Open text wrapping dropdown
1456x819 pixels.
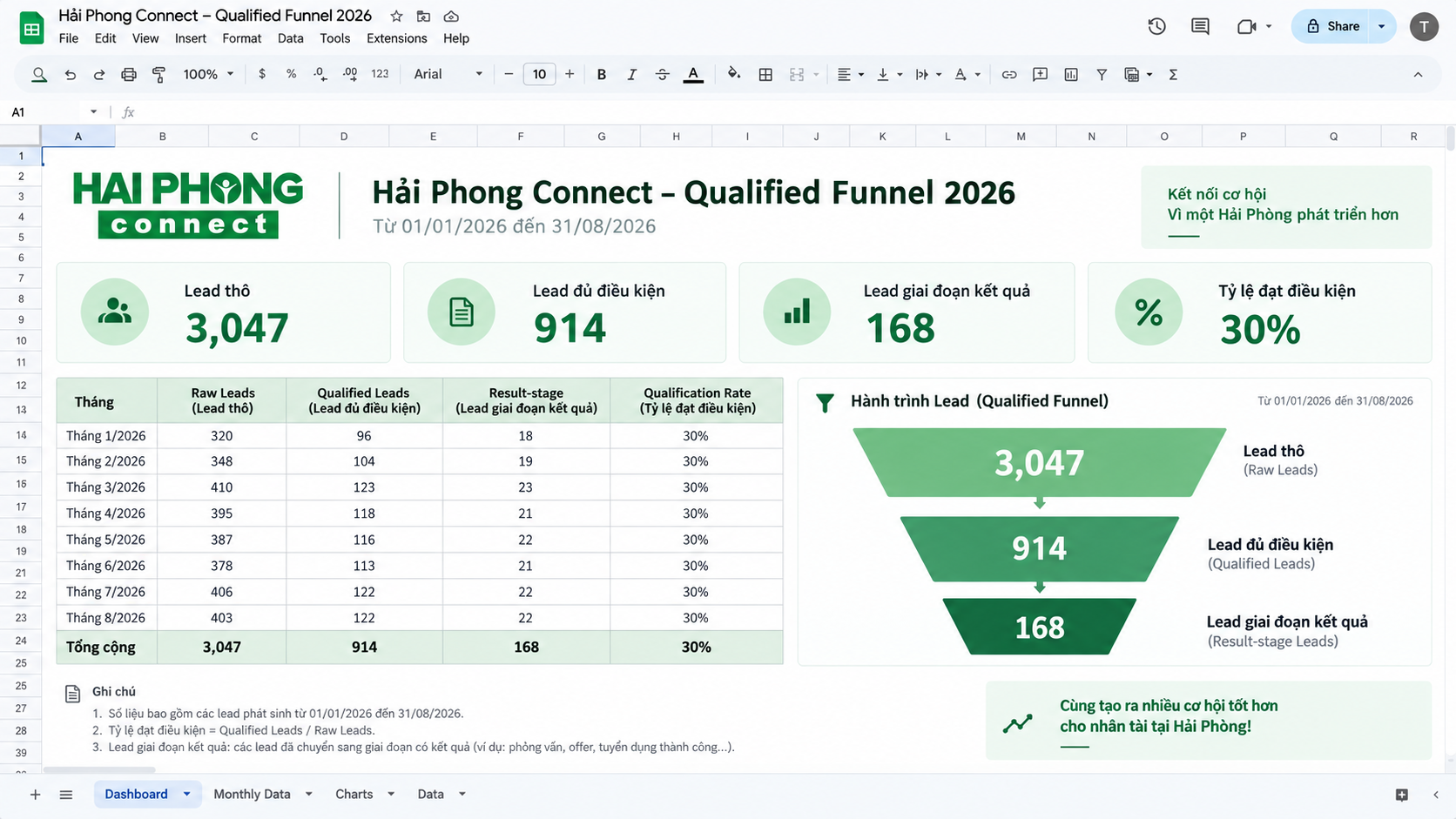[x=928, y=75]
